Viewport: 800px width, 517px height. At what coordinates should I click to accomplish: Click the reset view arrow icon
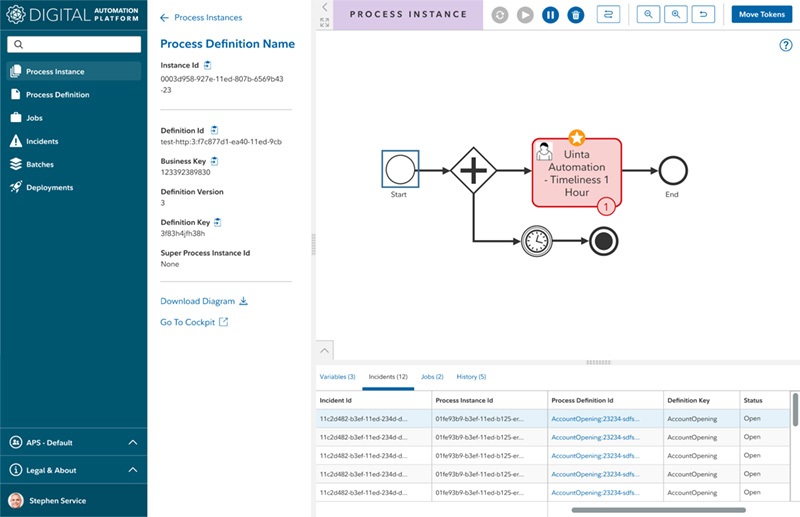click(705, 15)
